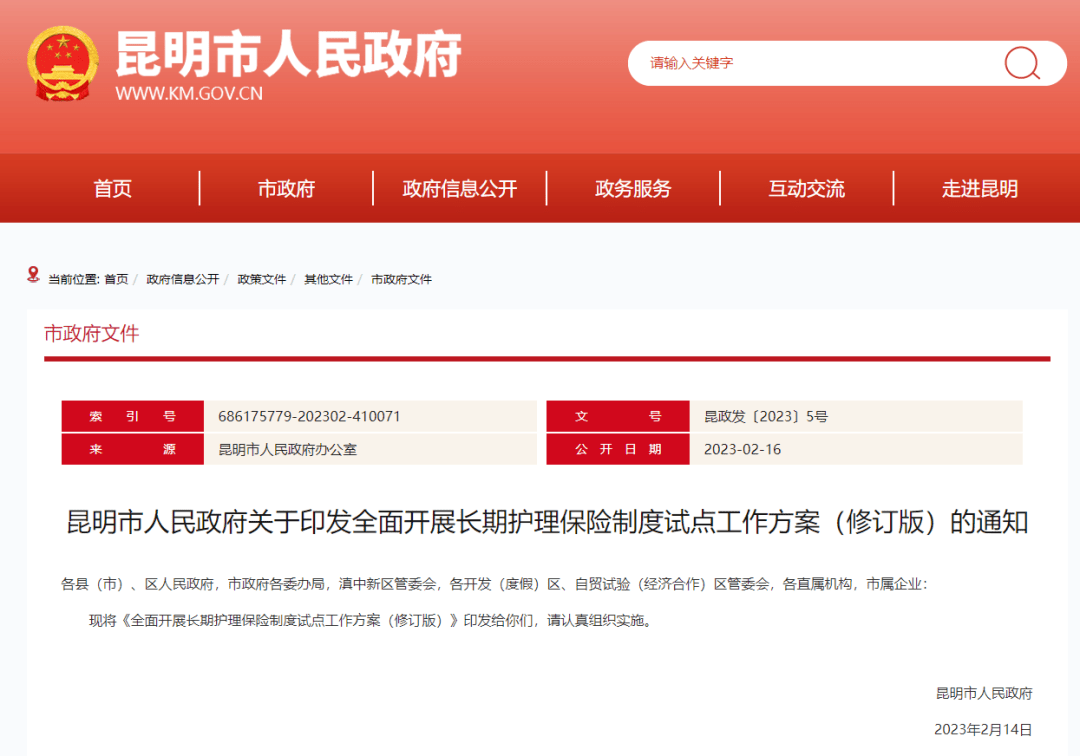The image size is (1080, 756).
Task: Go to 政府信息公开 in navigation bar
Action: pyautogui.click(x=460, y=188)
